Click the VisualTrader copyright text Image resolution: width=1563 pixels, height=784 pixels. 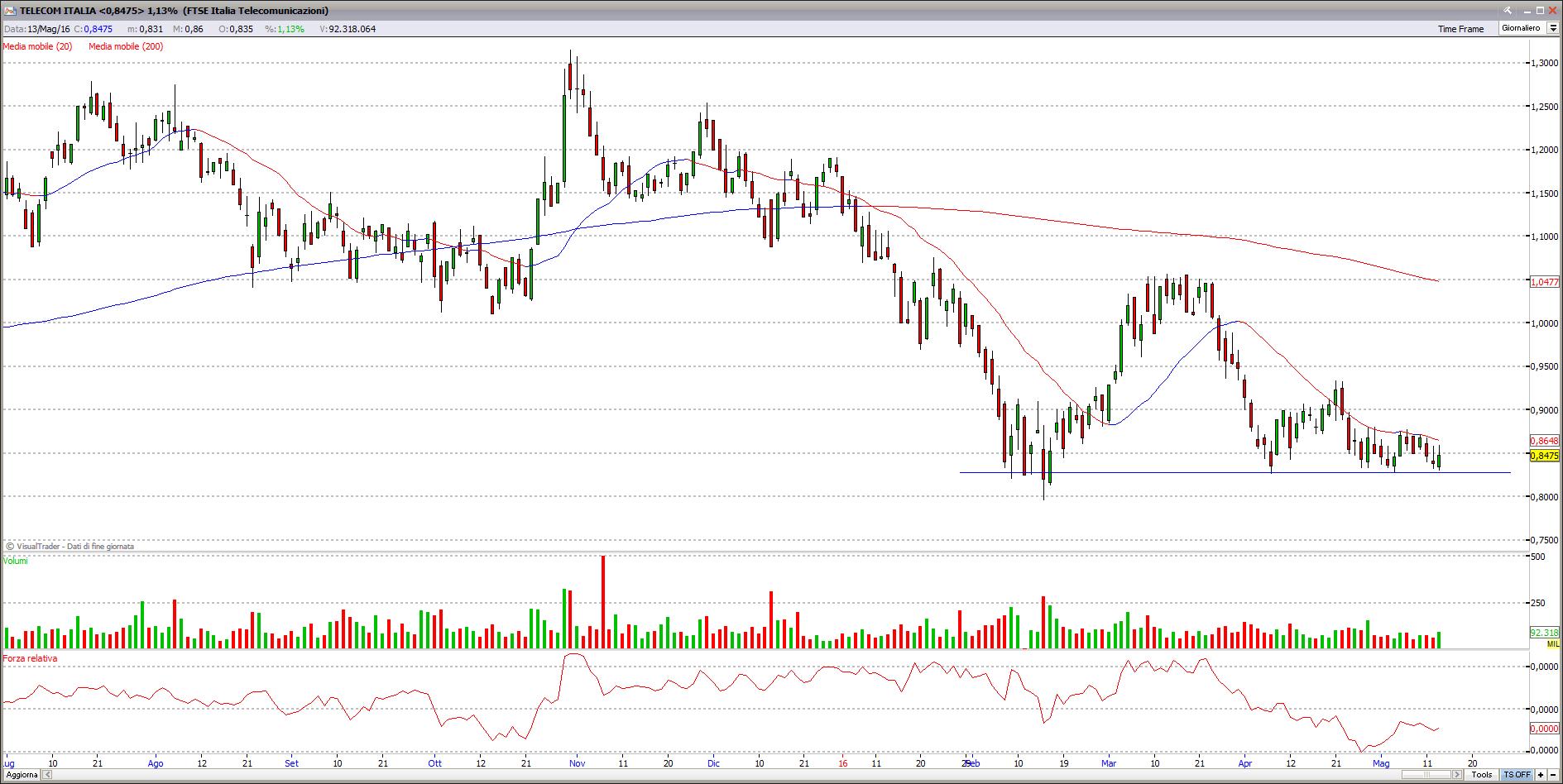(70, 546)
